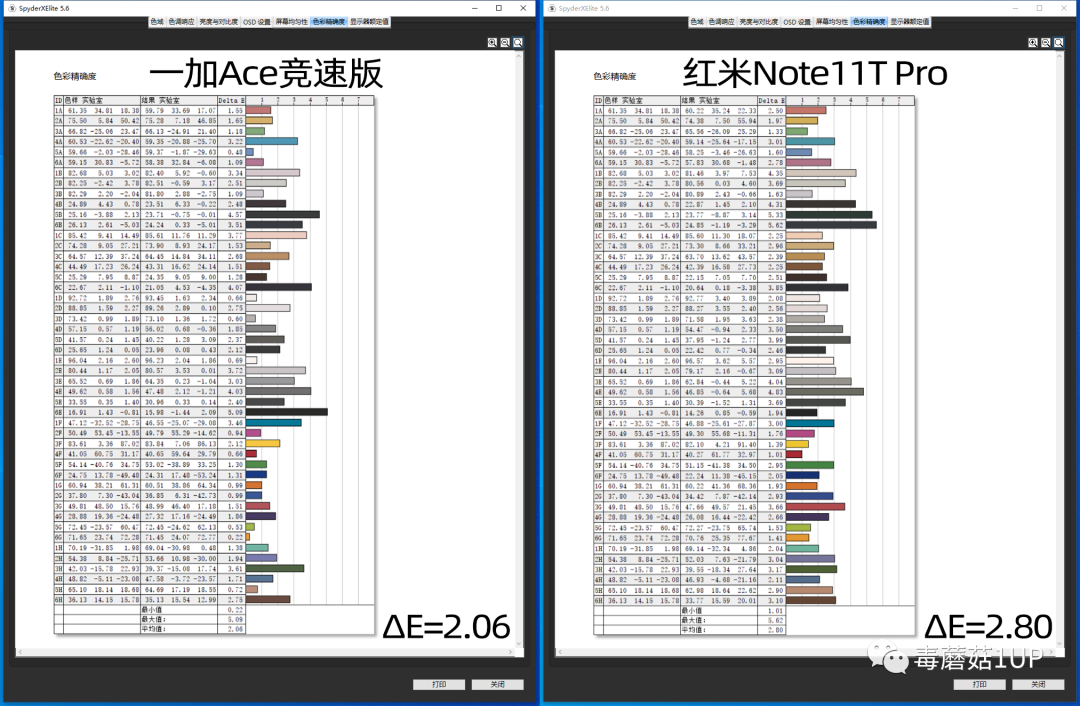This screenshot has height=706, width=1080.
Task: Dismiss the right window with its 关闭 button
Action: click(x=1038, y=685)
